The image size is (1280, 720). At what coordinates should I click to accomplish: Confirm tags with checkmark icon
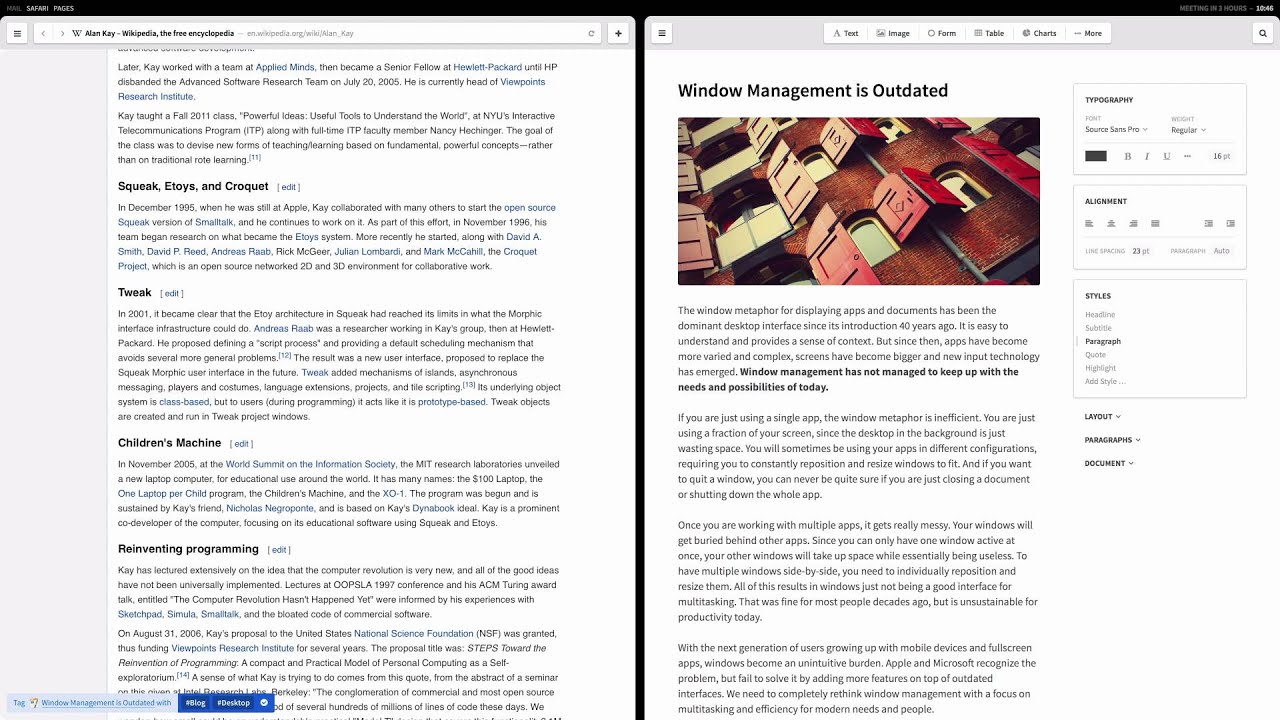point(264,703)
